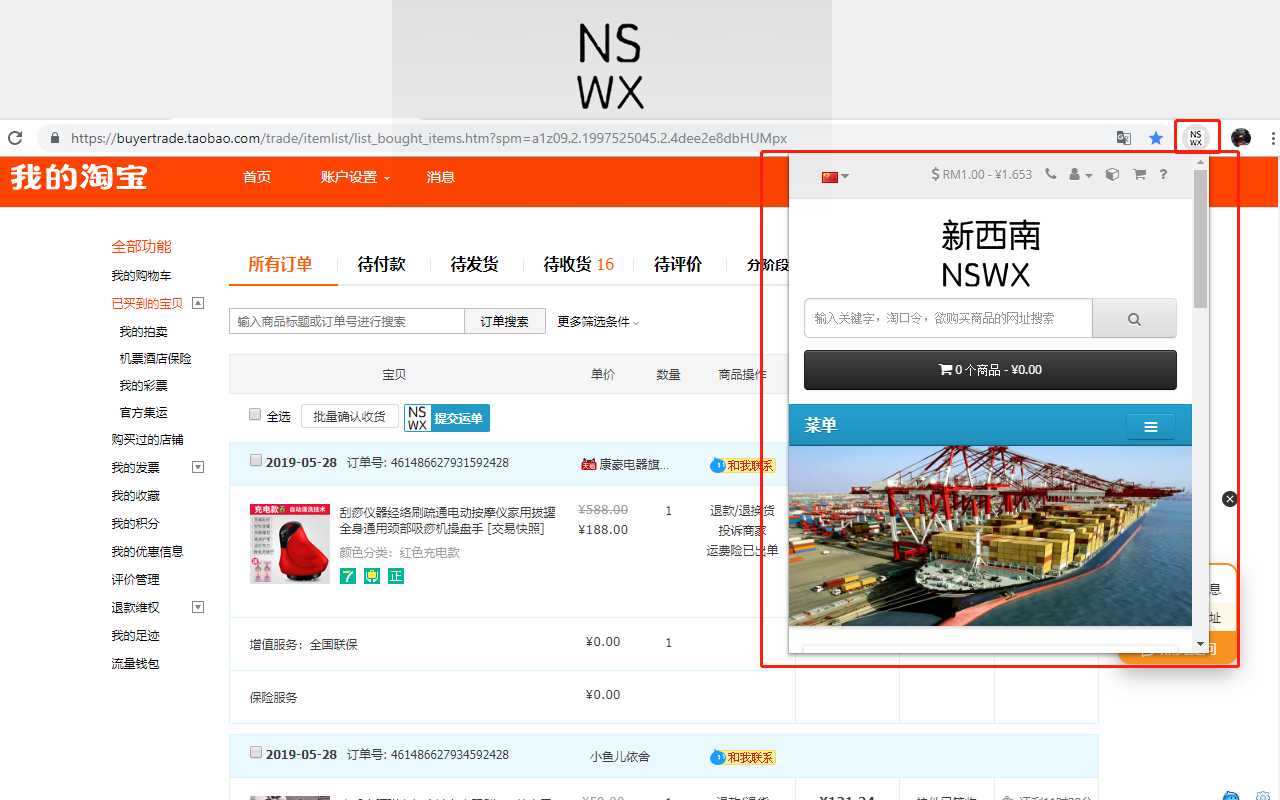1280x800 pixels.
Task: Click the shopping cart icon in the popup header
Action: 1139,174
